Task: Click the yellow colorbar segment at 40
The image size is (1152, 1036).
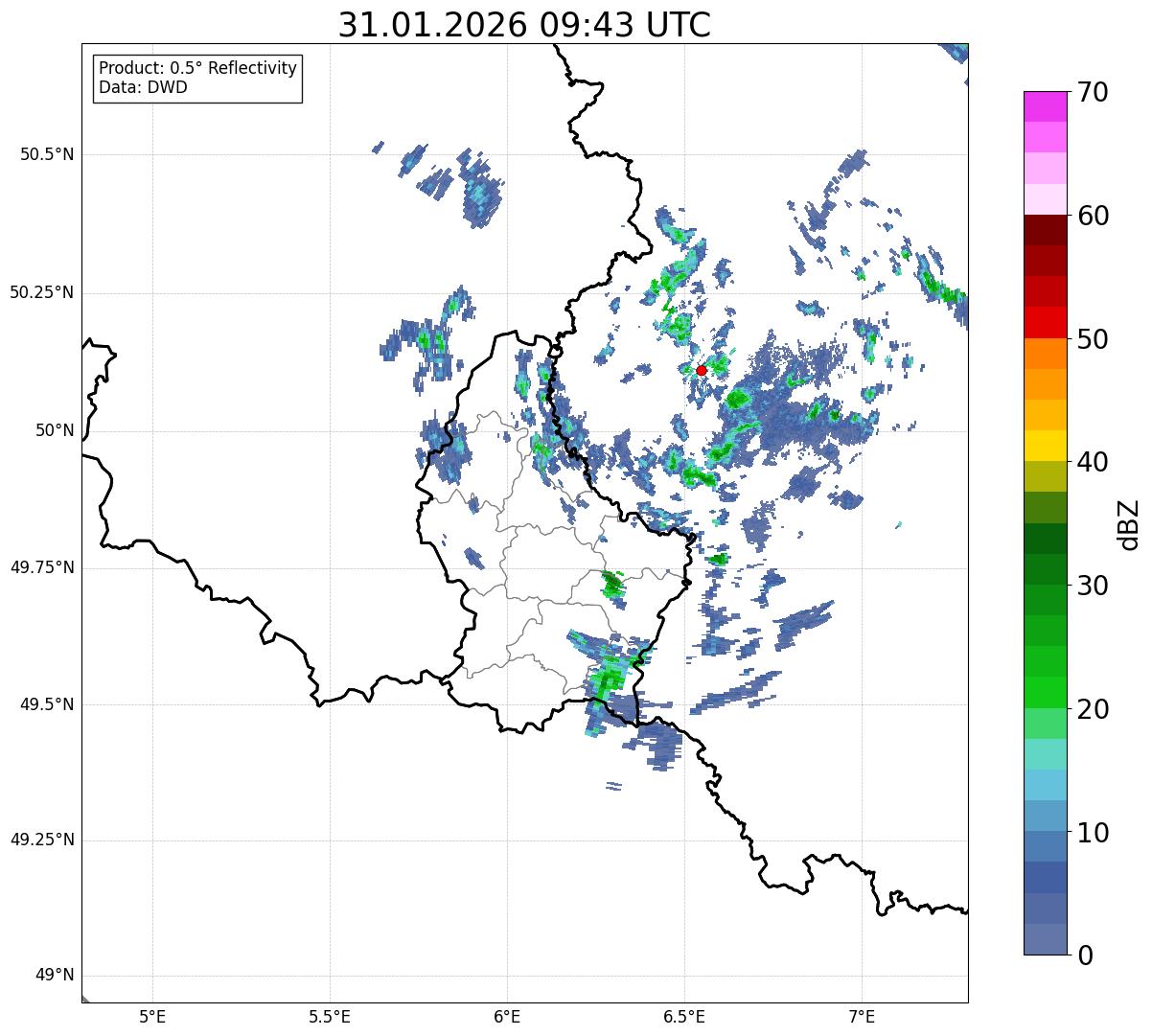Action: (1046, 447)
